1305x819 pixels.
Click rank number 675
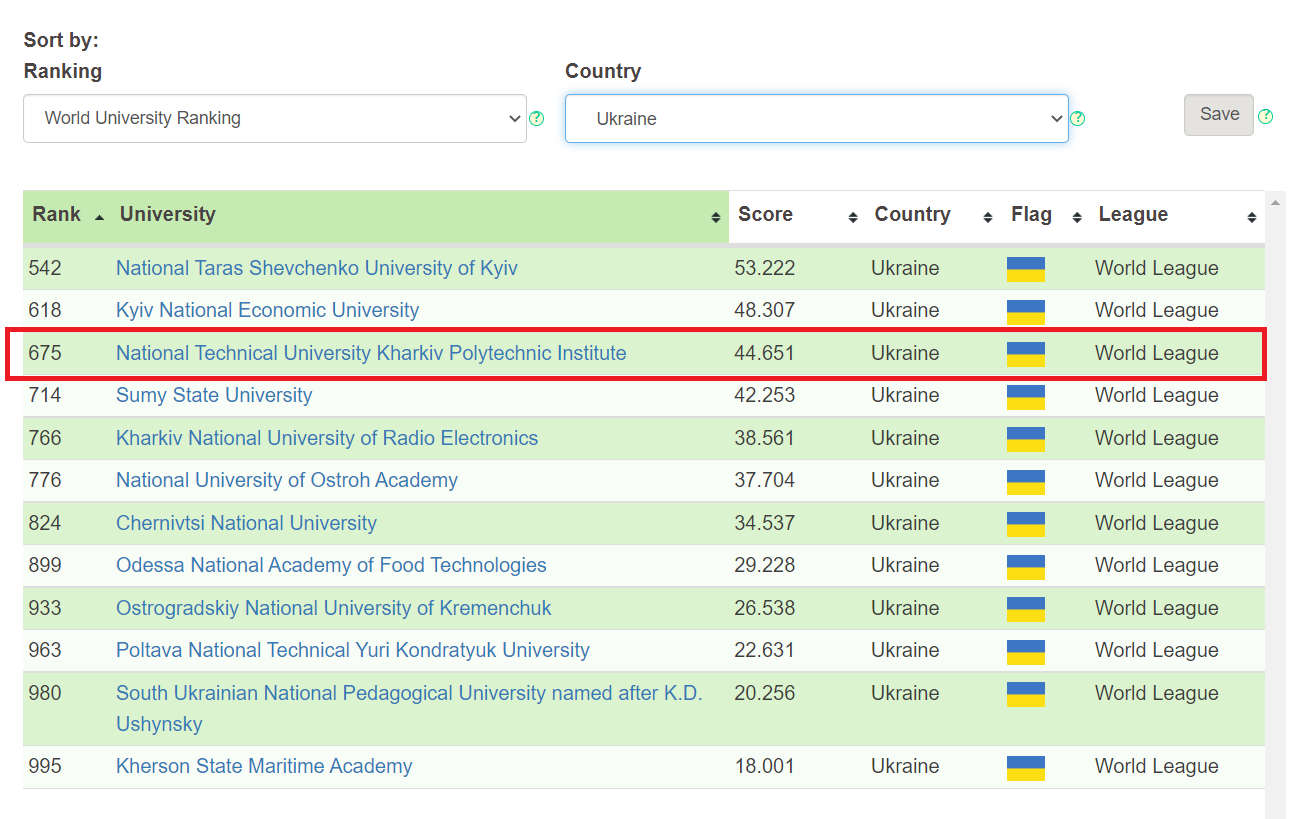[x=45, y=353]
